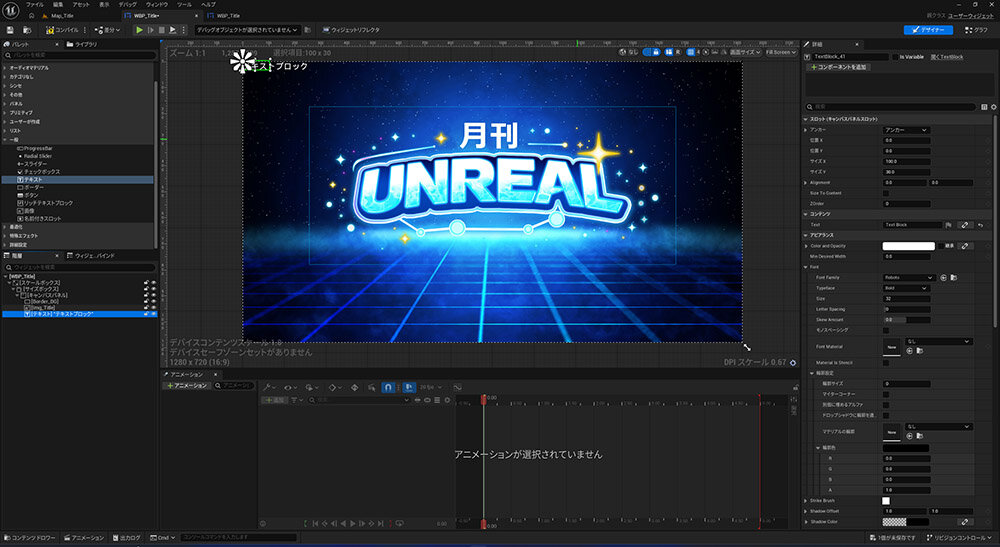1000x547 pixels.
Task: Select the リッチテキストブロック palette item
Action: coord(50,203)
